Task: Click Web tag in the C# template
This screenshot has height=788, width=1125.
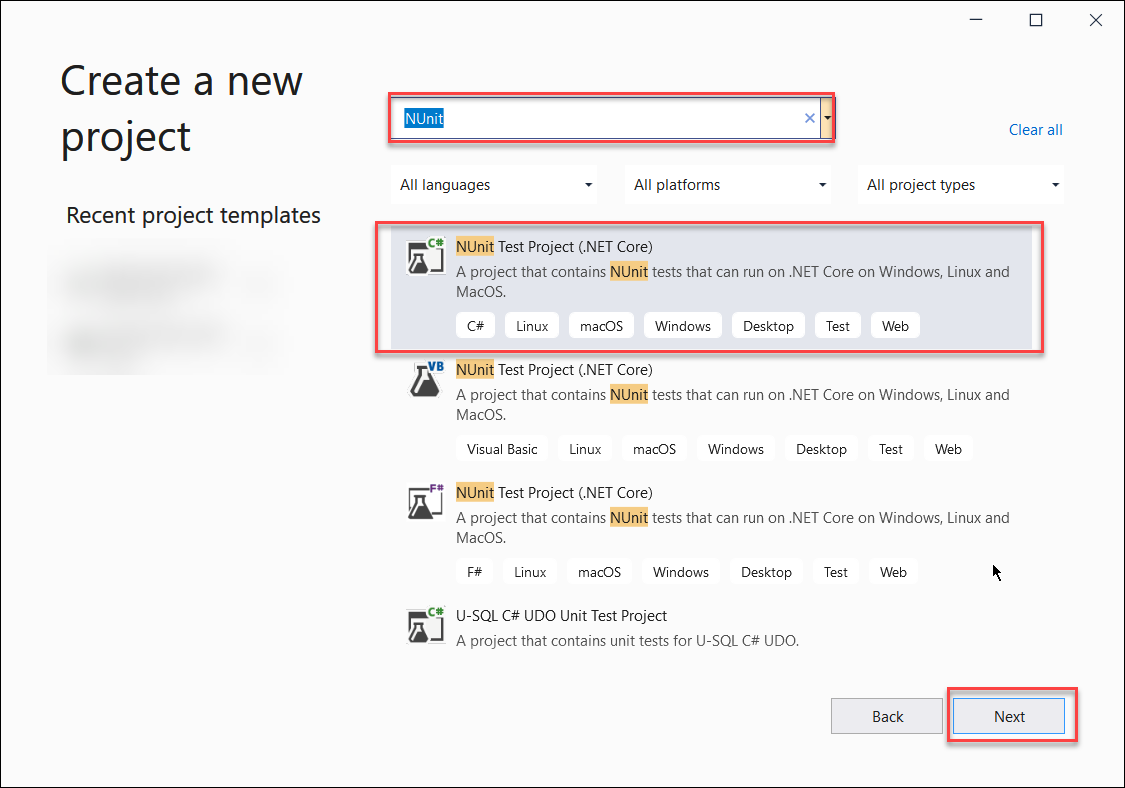Action: tap(895, 326)
